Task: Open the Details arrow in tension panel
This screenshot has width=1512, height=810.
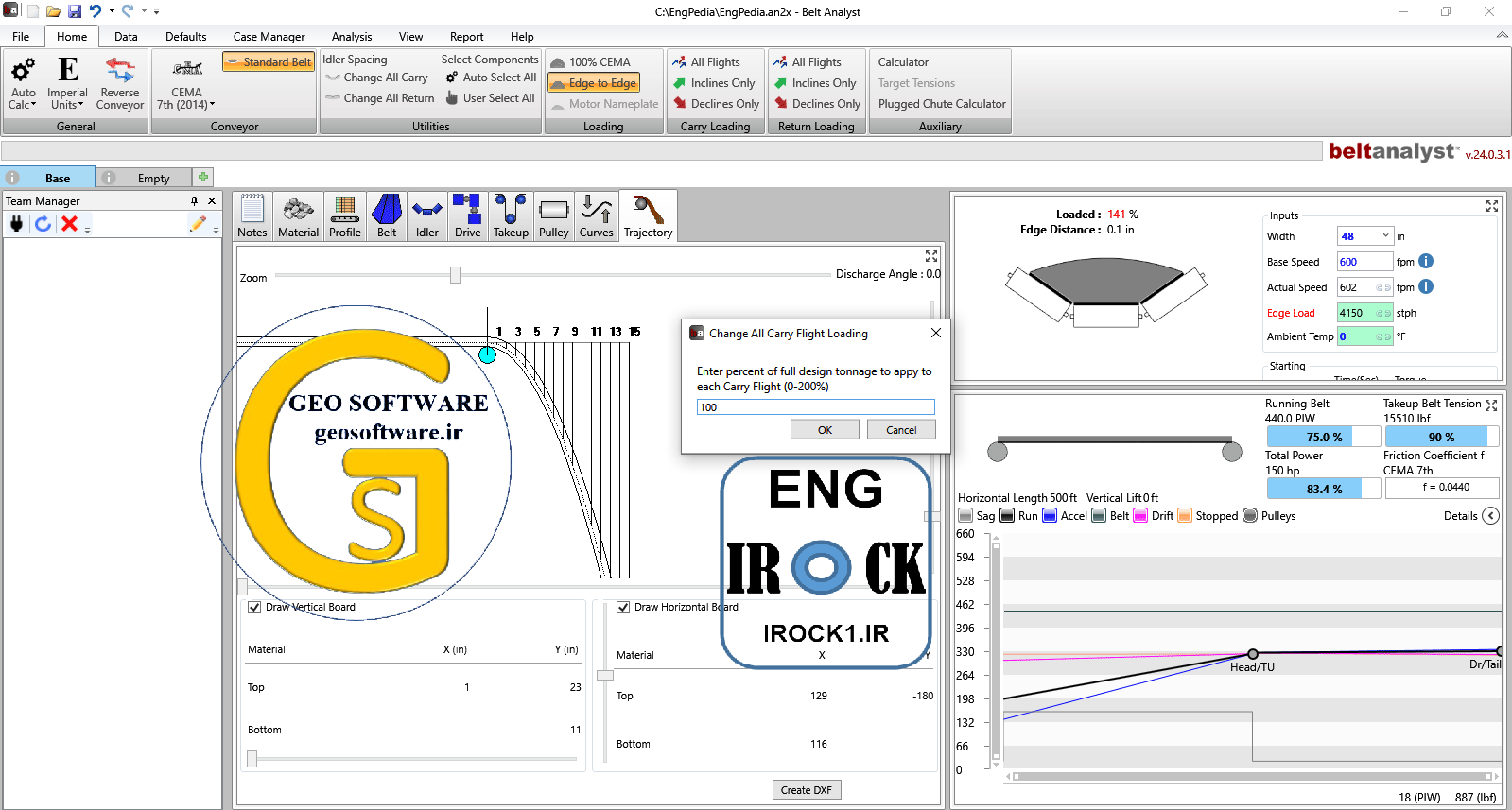Action: (x=1490, y=515)
